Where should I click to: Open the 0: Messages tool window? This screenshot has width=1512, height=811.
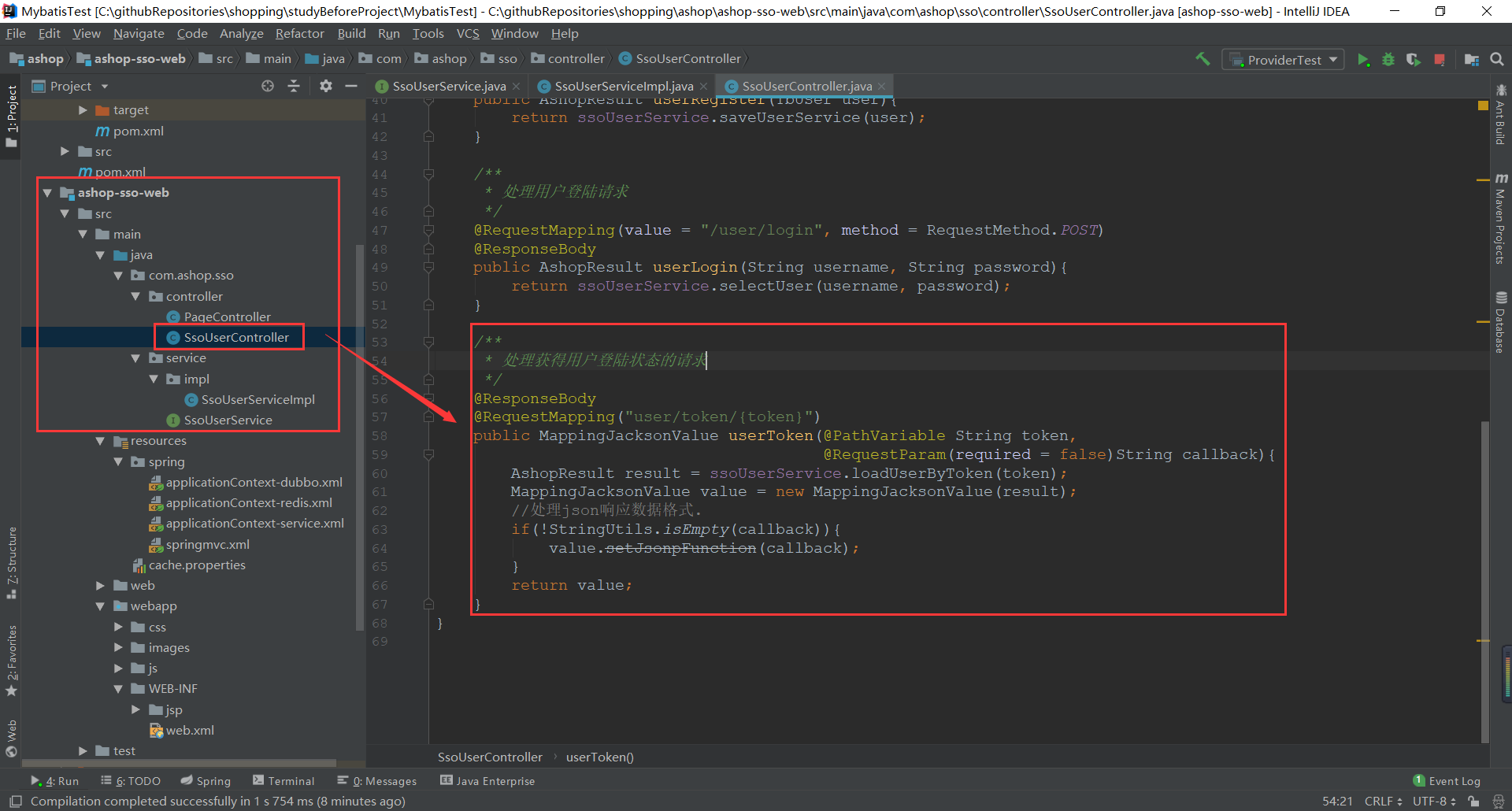point(377,781)
